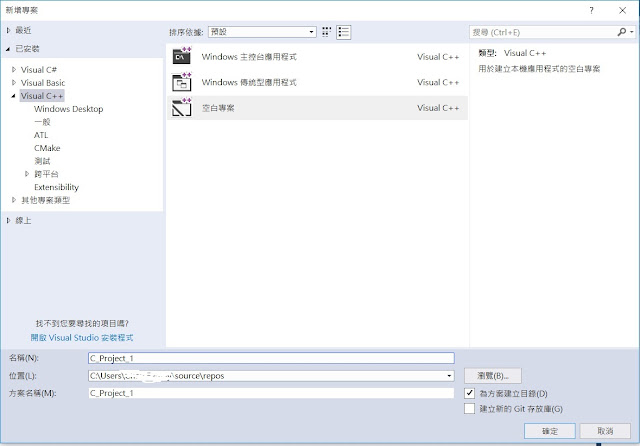640x446 pixels.
Task: Click the 其他專案類型 tree label
Action: (46, 200)
